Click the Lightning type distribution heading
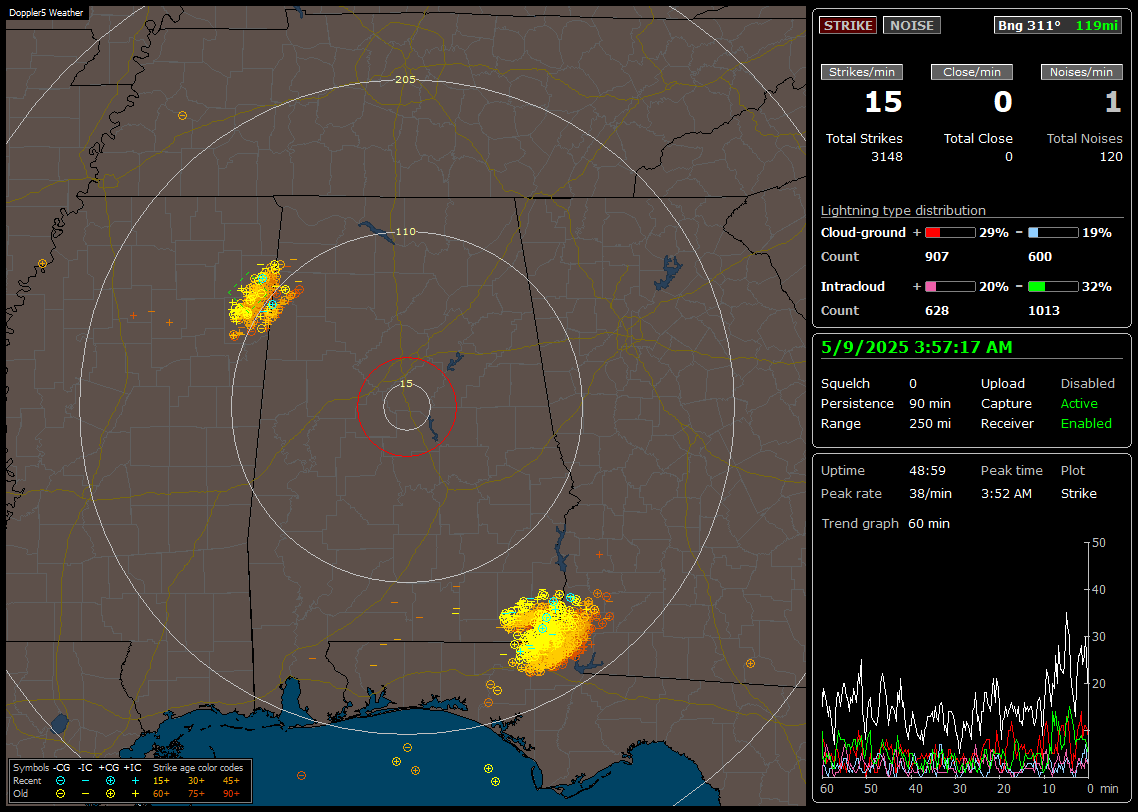1138x812 pixels. click(x=903, y=210)
